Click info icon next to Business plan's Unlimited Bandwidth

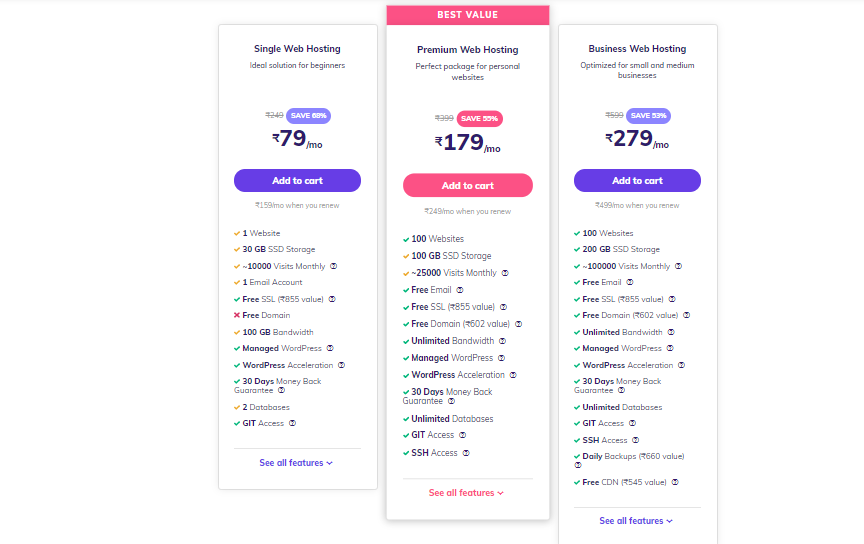pyautogui.click(x=672, y=332)
